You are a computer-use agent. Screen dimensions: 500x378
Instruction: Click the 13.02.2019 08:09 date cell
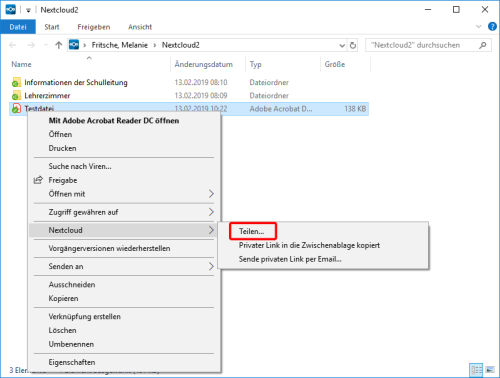[201, 96]
